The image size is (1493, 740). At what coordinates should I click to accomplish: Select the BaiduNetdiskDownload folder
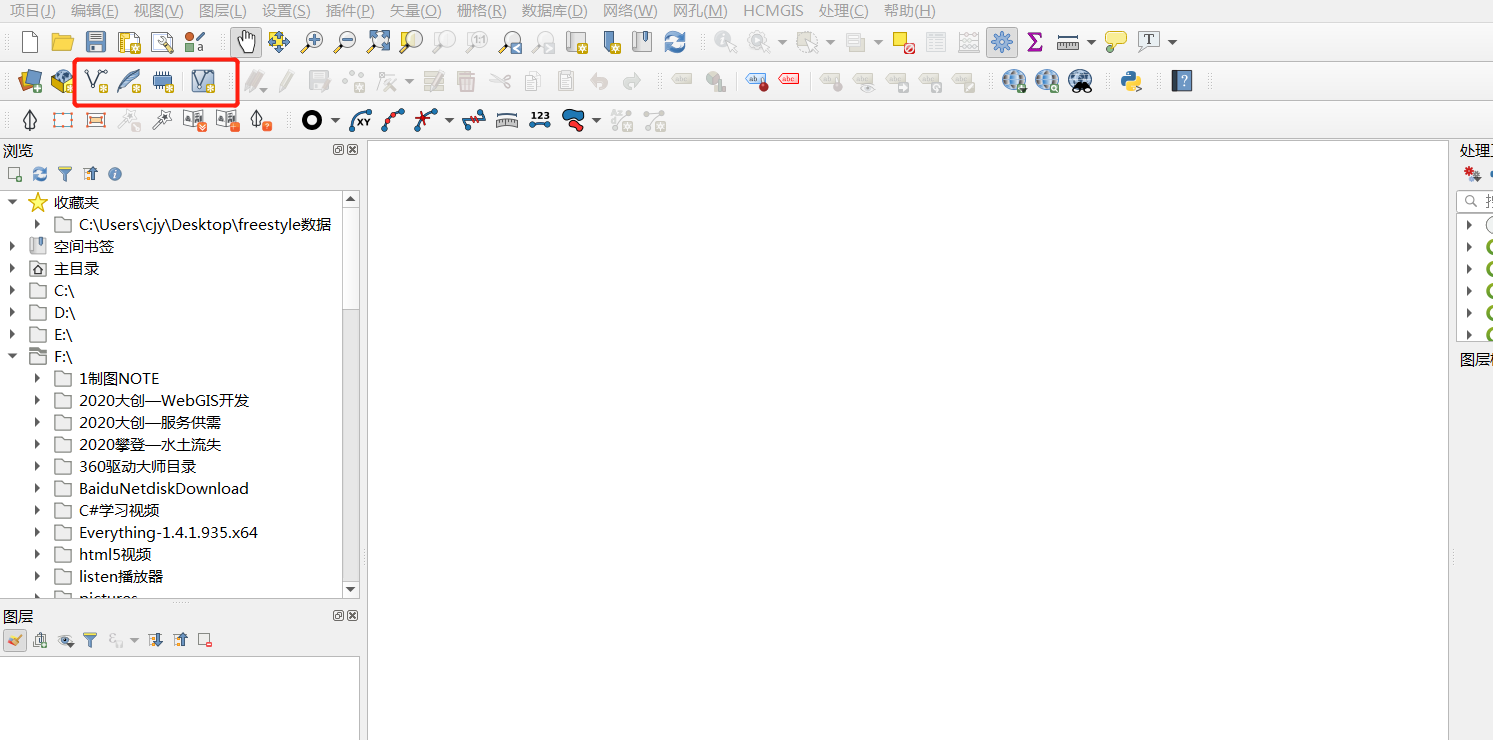(x=163, y=488)
